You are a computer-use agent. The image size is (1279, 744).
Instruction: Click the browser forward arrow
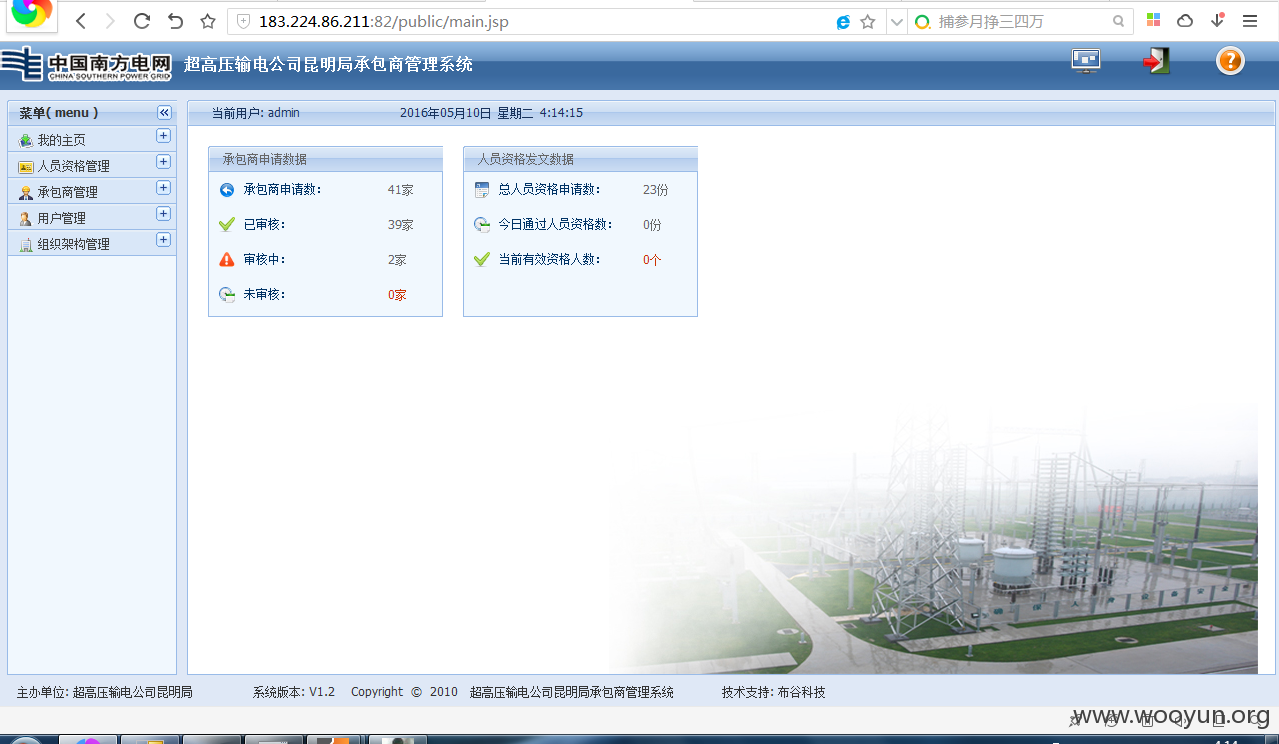tap(110, 21)
